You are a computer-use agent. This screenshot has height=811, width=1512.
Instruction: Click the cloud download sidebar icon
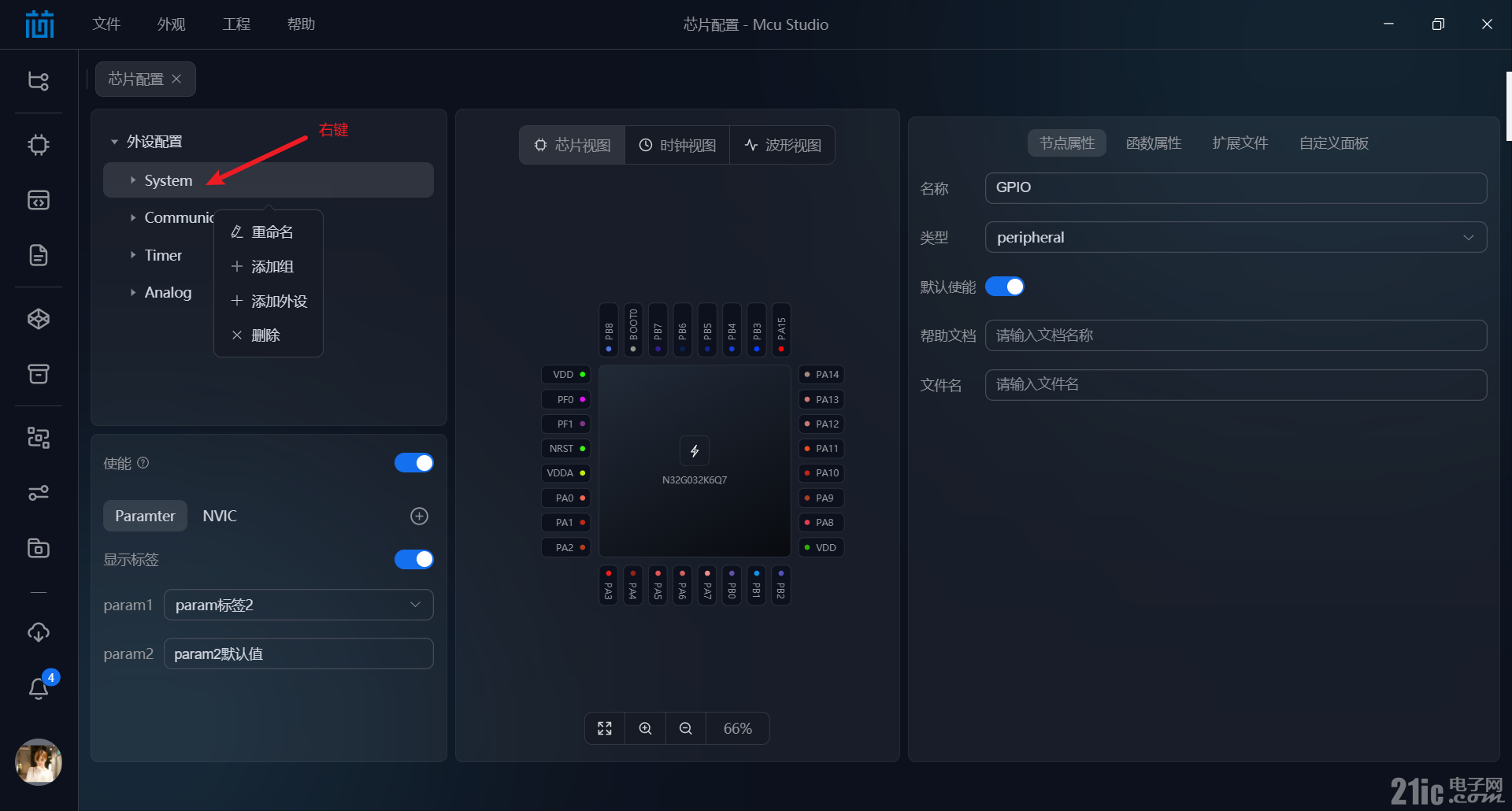click(x=39, y=632)
